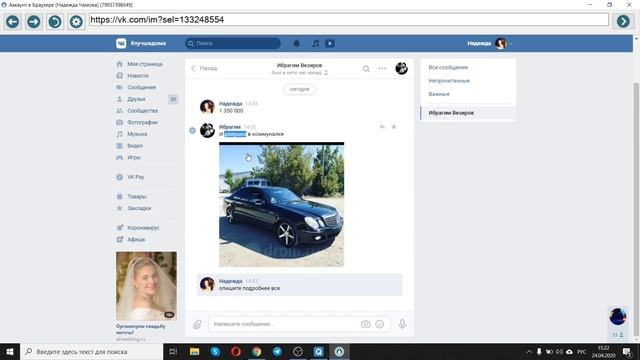The width and height of the screenshot is (640, 360).
Task: Open Ибрагим Везиров name in chat header
Action: [x=299, y=65]
